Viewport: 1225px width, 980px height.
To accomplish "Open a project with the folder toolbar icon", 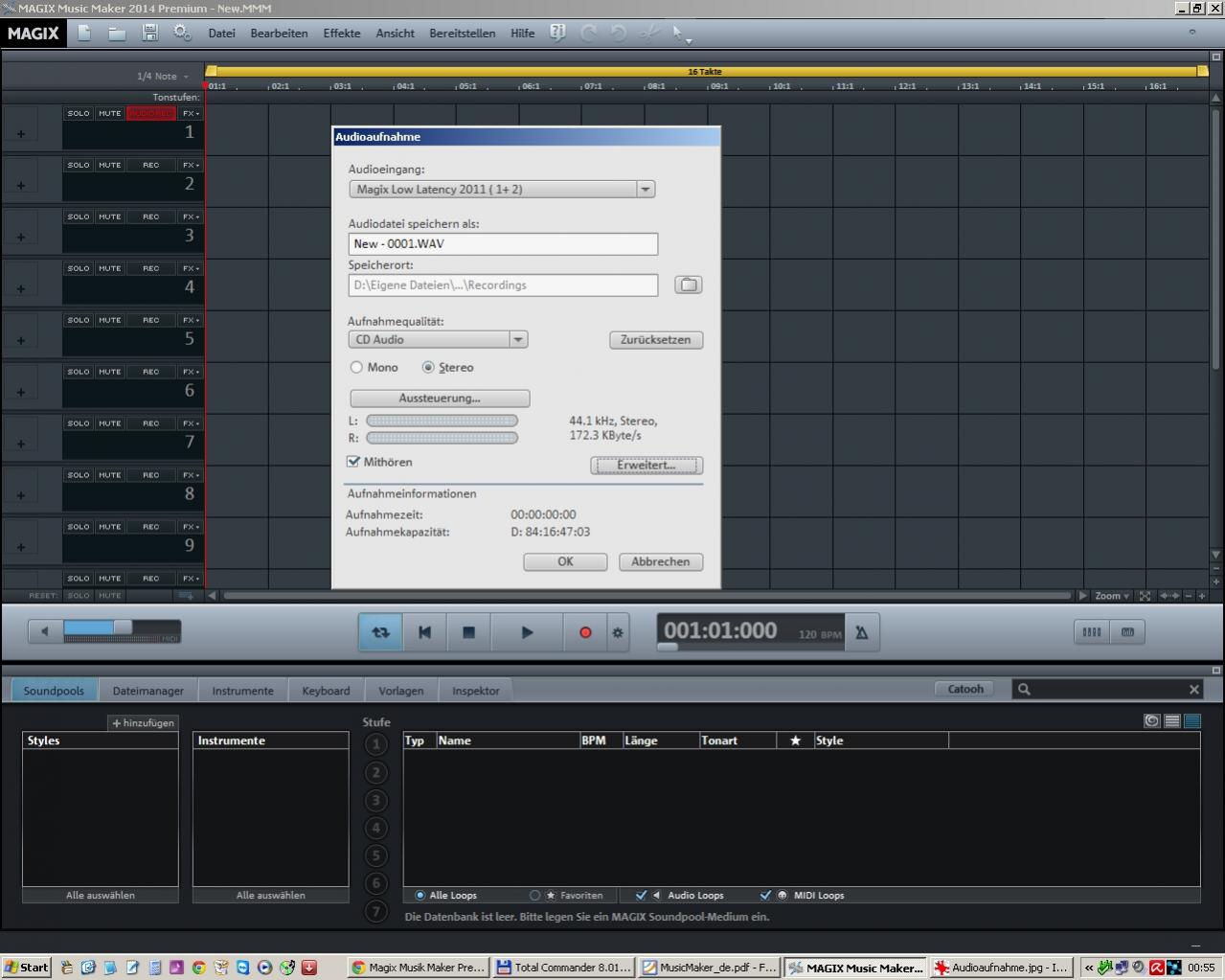I will point(117,33).
